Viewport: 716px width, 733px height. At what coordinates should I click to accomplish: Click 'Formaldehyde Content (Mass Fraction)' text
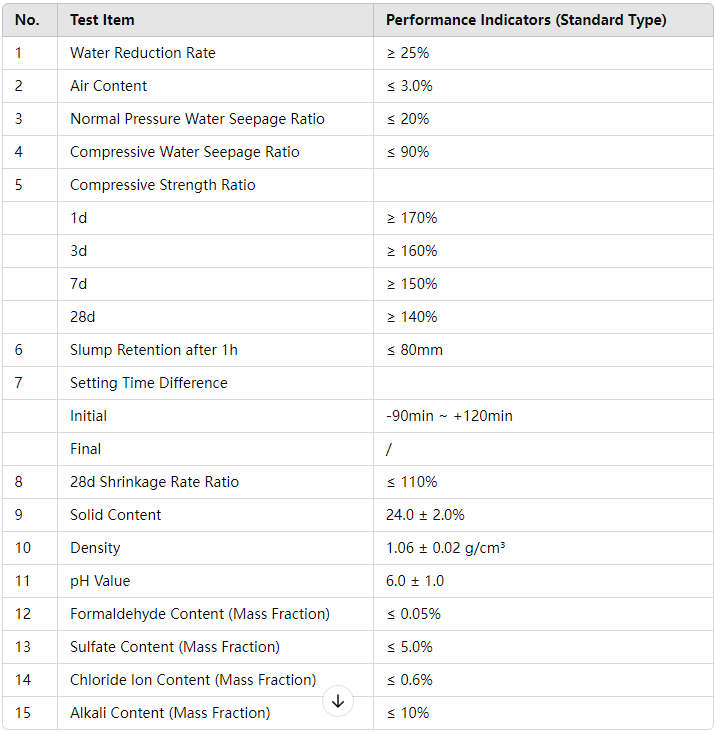[x=200, y=614]
